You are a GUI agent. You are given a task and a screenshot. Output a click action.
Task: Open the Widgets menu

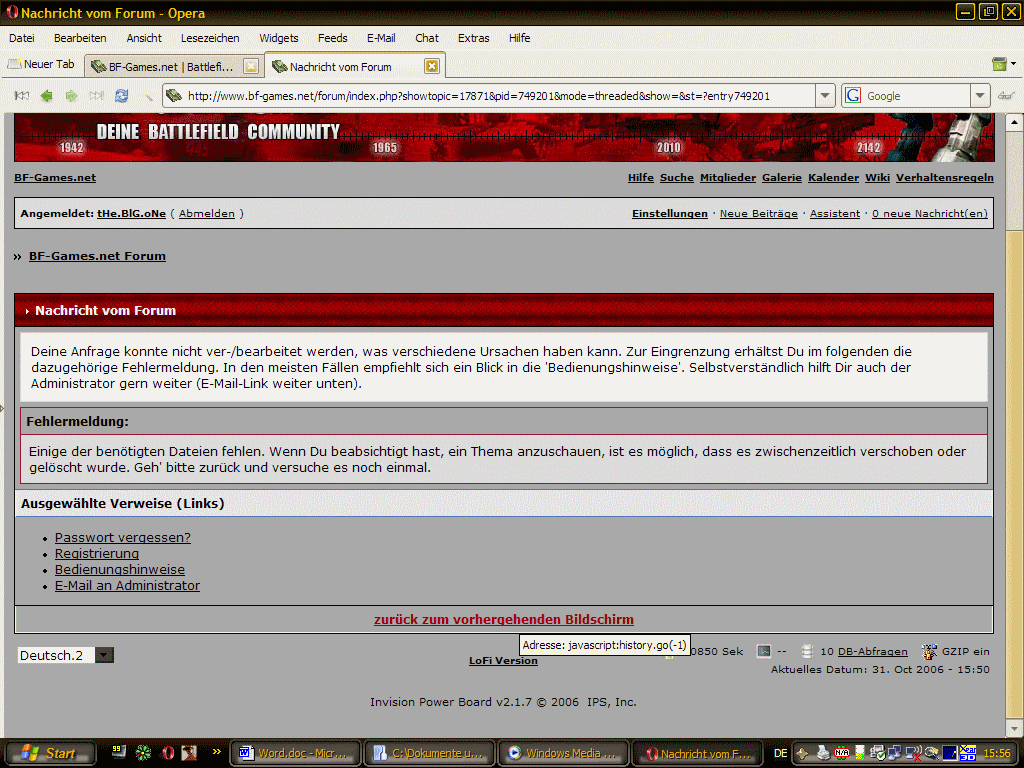click(278, 38)
